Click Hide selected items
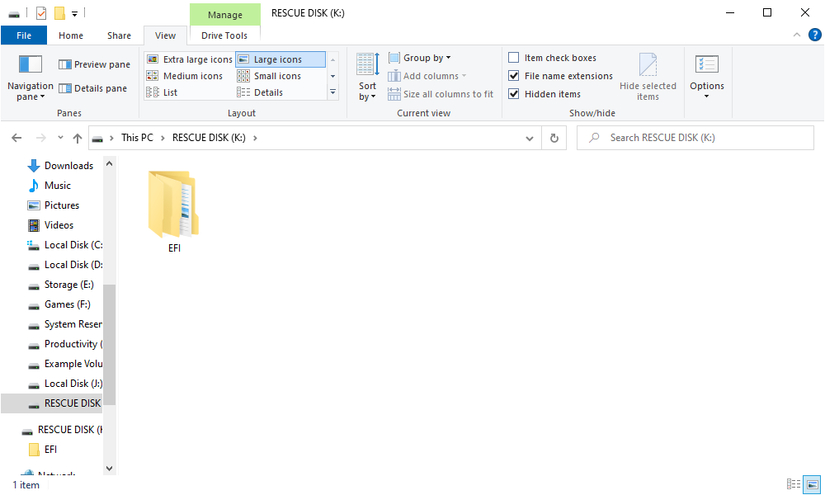The width and height of the screenshot is (825, 495). [648, 77]
